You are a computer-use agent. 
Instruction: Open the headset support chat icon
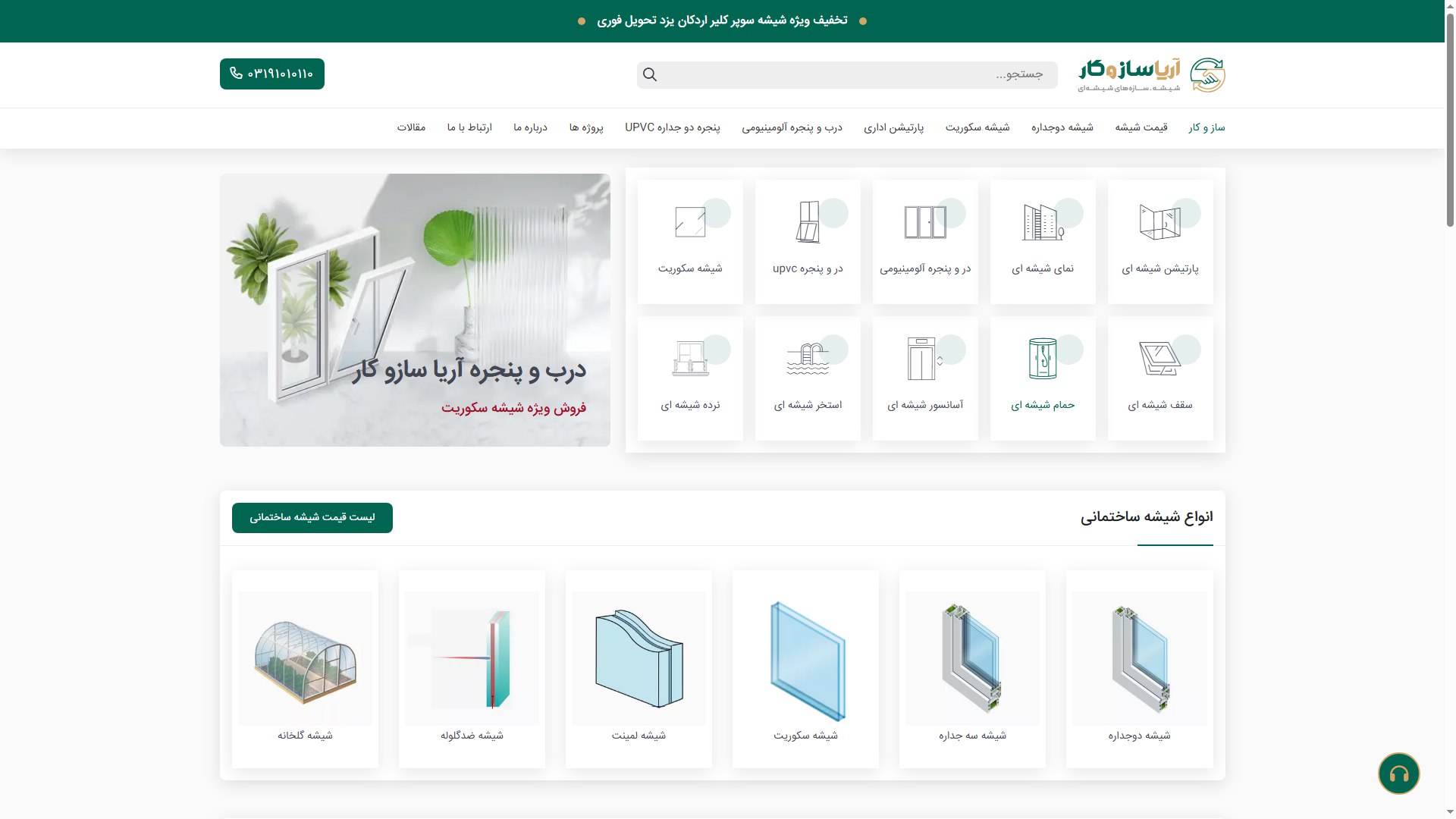(1399, 773)
